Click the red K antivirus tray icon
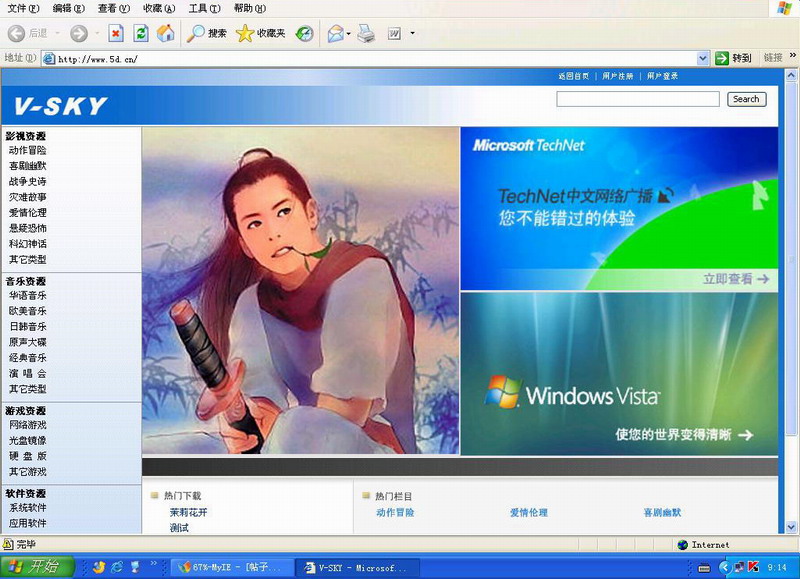Viewport: 800px width, 579px height. click(x=754, y=567)
